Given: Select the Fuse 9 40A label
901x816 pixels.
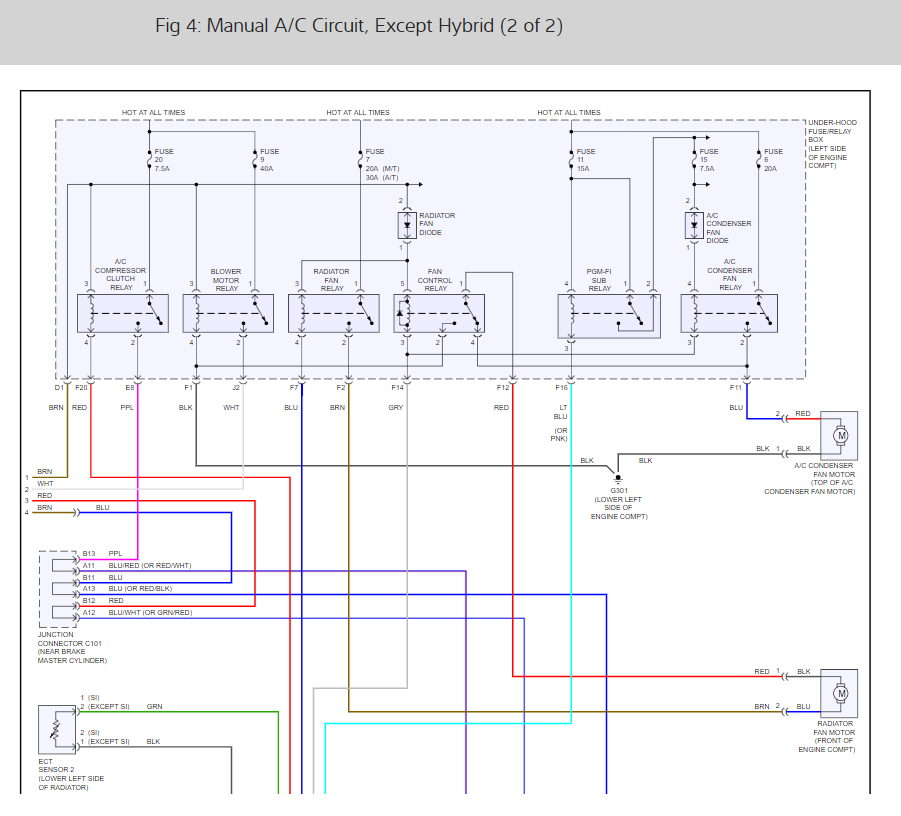Looking at the screenshot, I should coord(269,160).
